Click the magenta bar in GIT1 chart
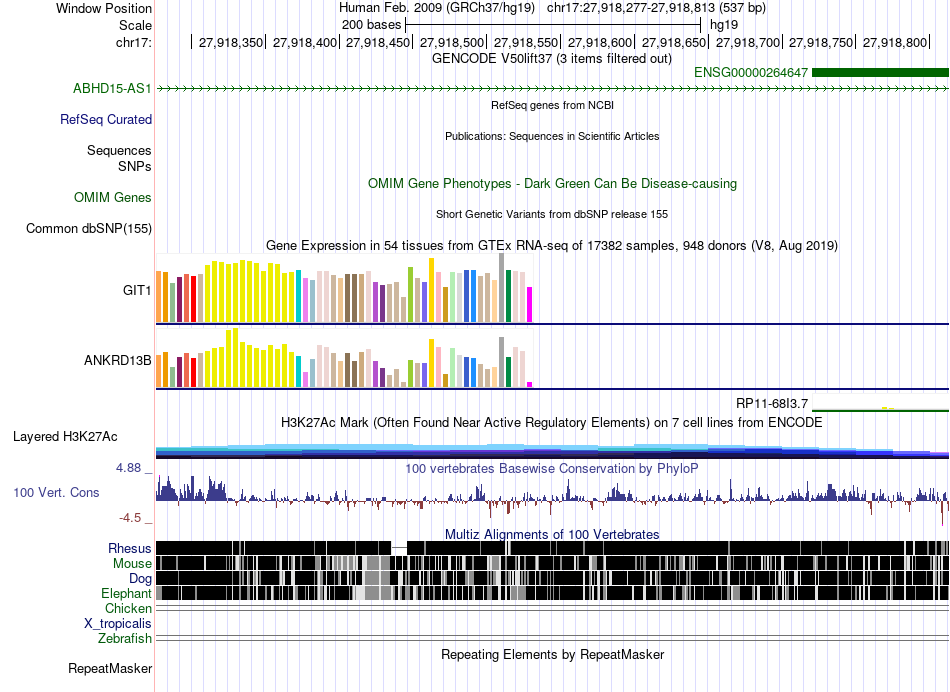Image resolution: width=950 pixels, height=692 pixels. (529, 304)
